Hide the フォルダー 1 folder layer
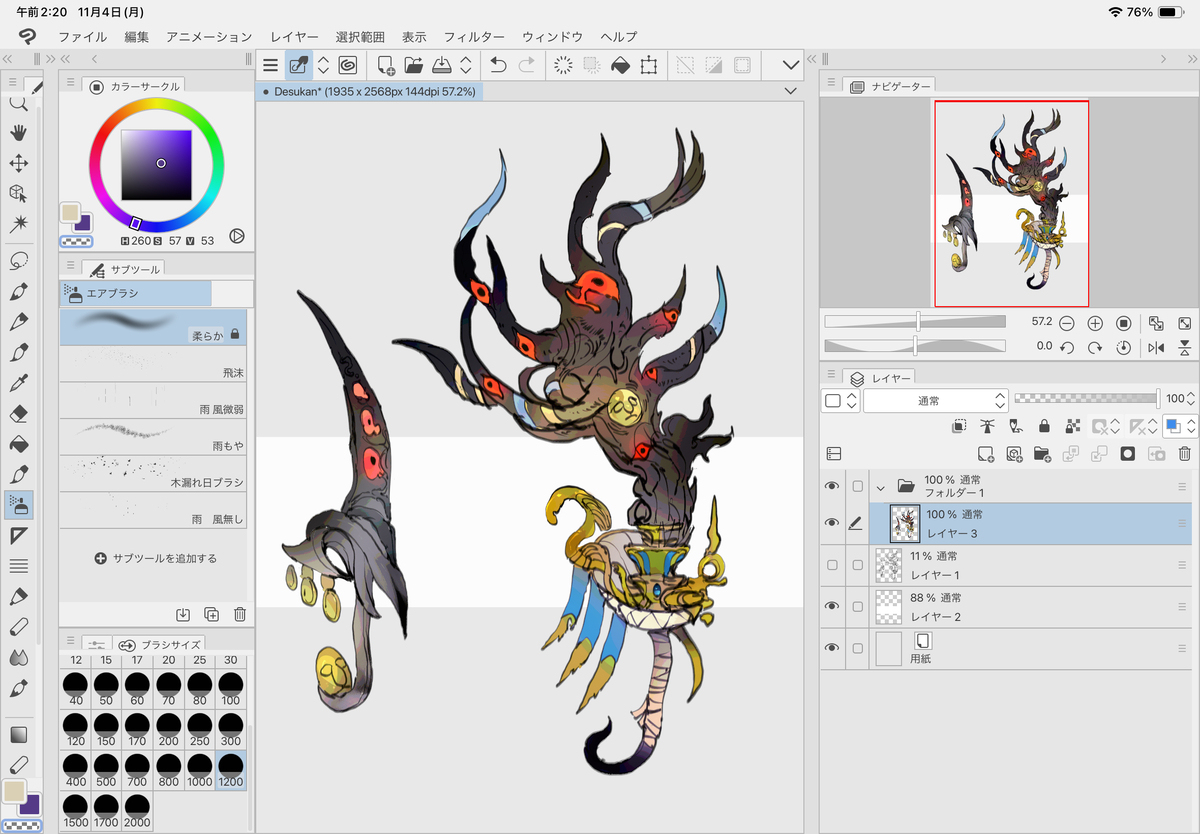The image size is (1200, 834). point(831,486)
